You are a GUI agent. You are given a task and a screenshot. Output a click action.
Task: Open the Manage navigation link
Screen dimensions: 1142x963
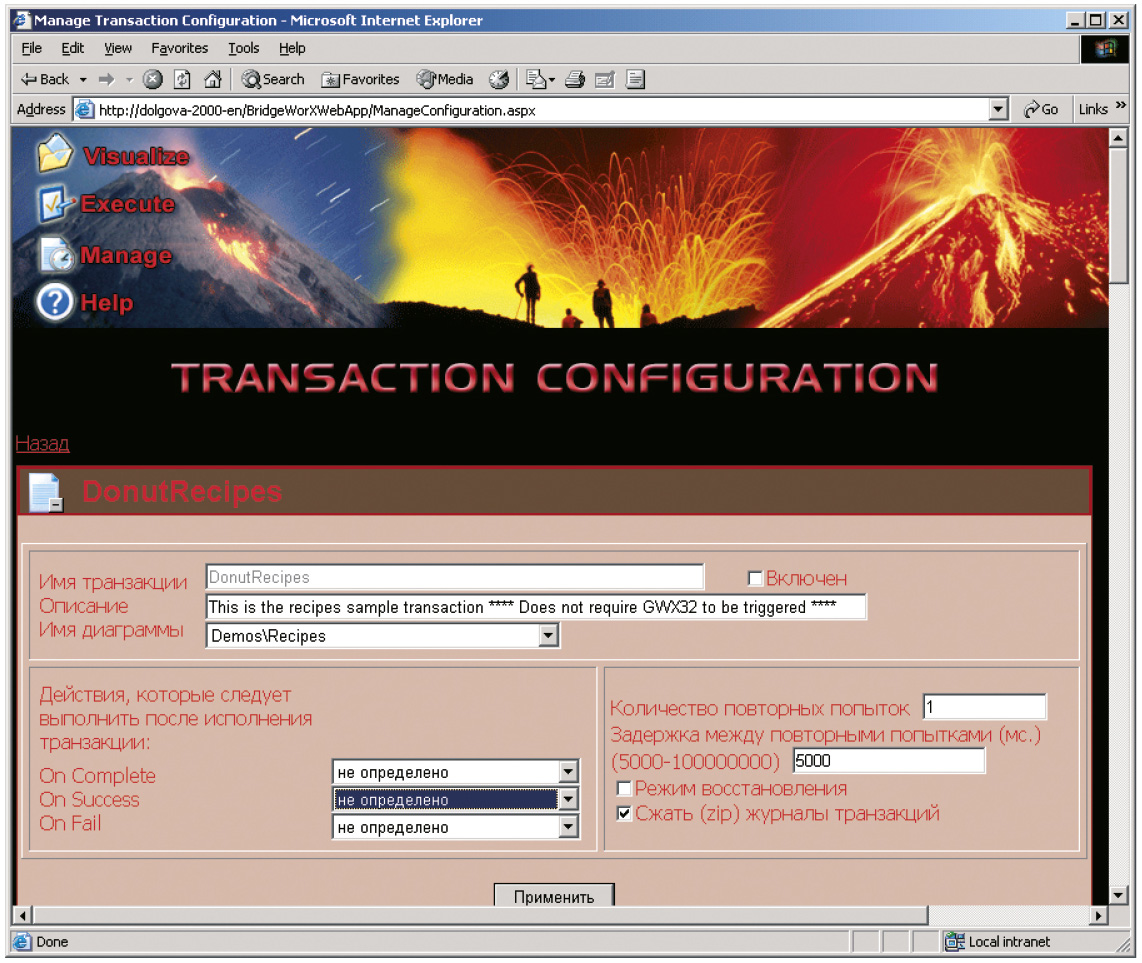click(x=126, y=255)
